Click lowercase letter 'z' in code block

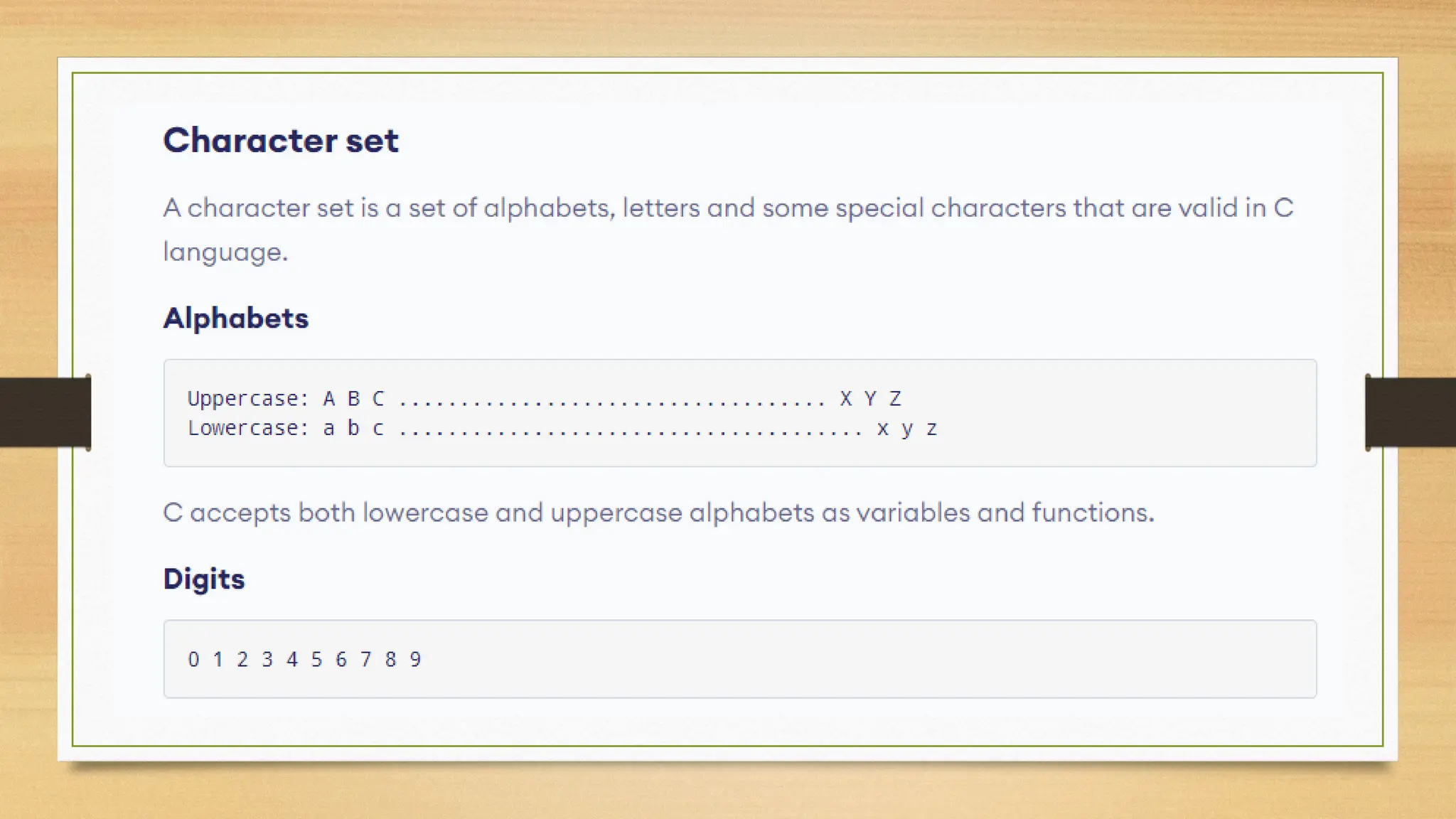(x=932, y=429)
